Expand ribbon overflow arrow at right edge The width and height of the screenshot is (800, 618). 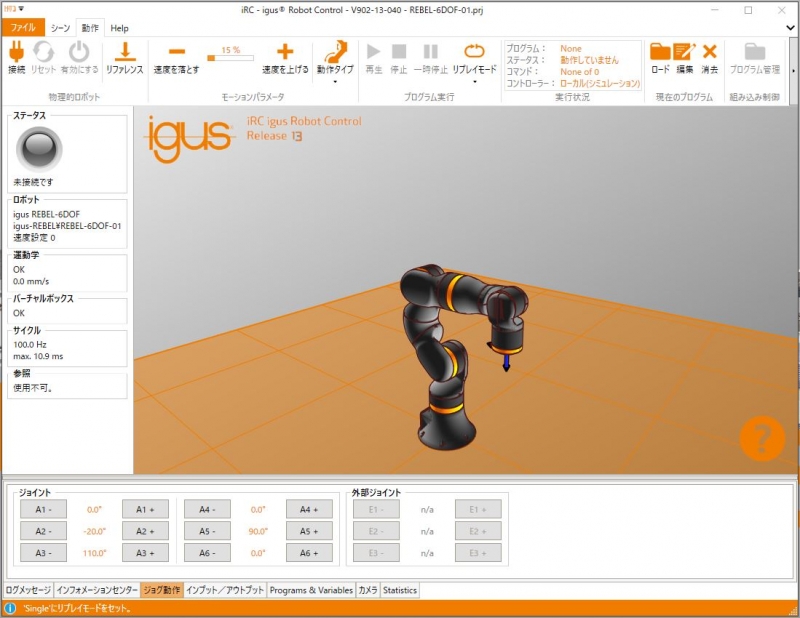(793, 70)
